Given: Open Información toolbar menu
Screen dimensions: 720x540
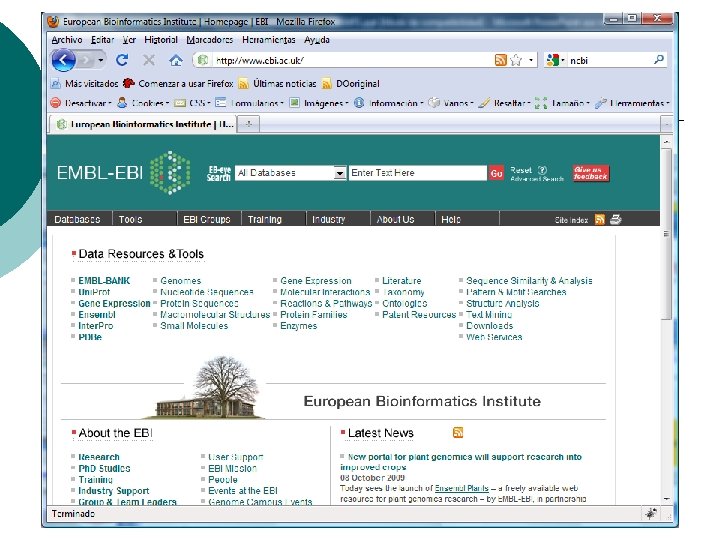Looking at the screenshot, I should pyautogui.click(x=388, y=103).
